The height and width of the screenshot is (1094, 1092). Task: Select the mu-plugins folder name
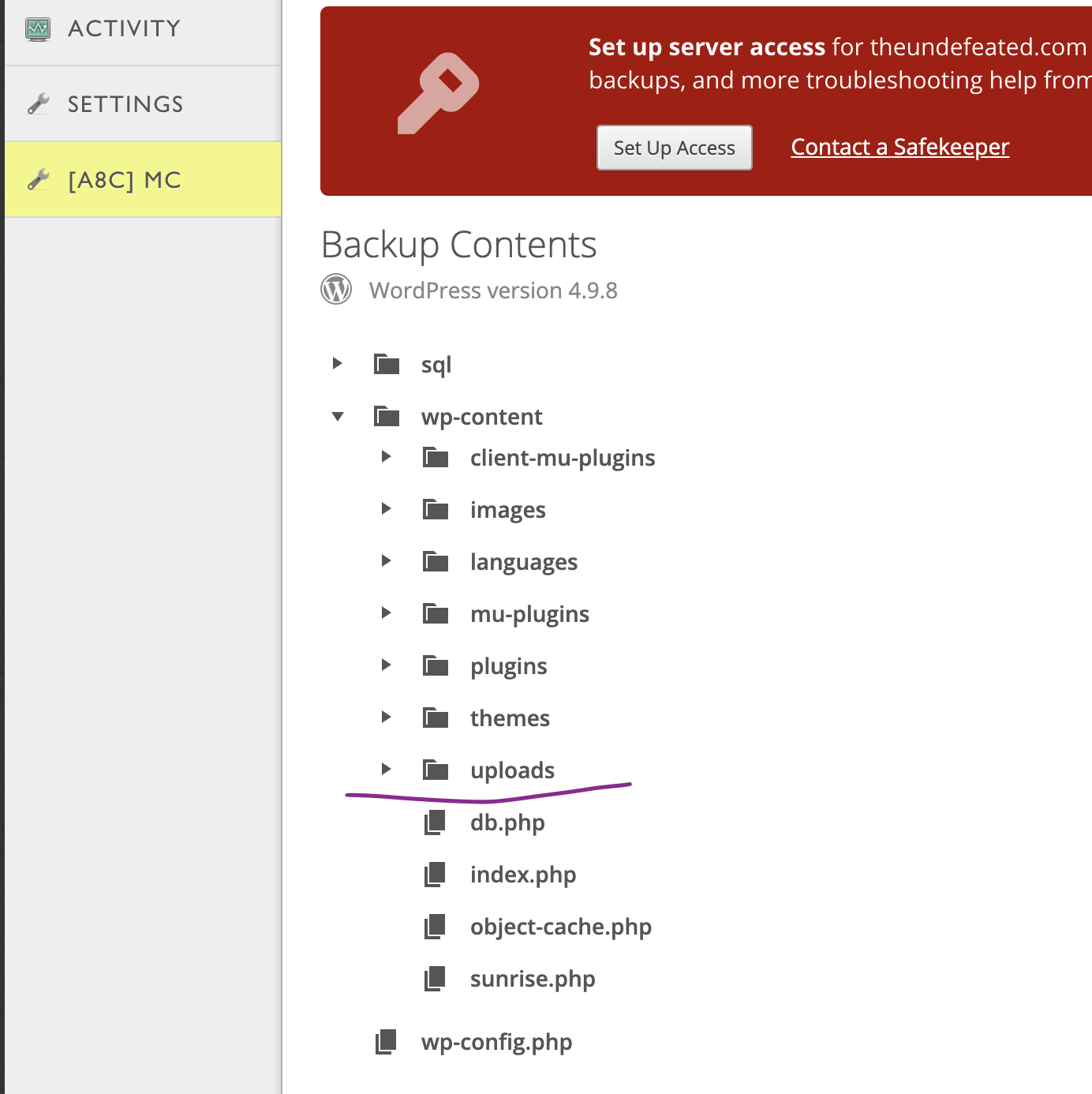point(530,614)
